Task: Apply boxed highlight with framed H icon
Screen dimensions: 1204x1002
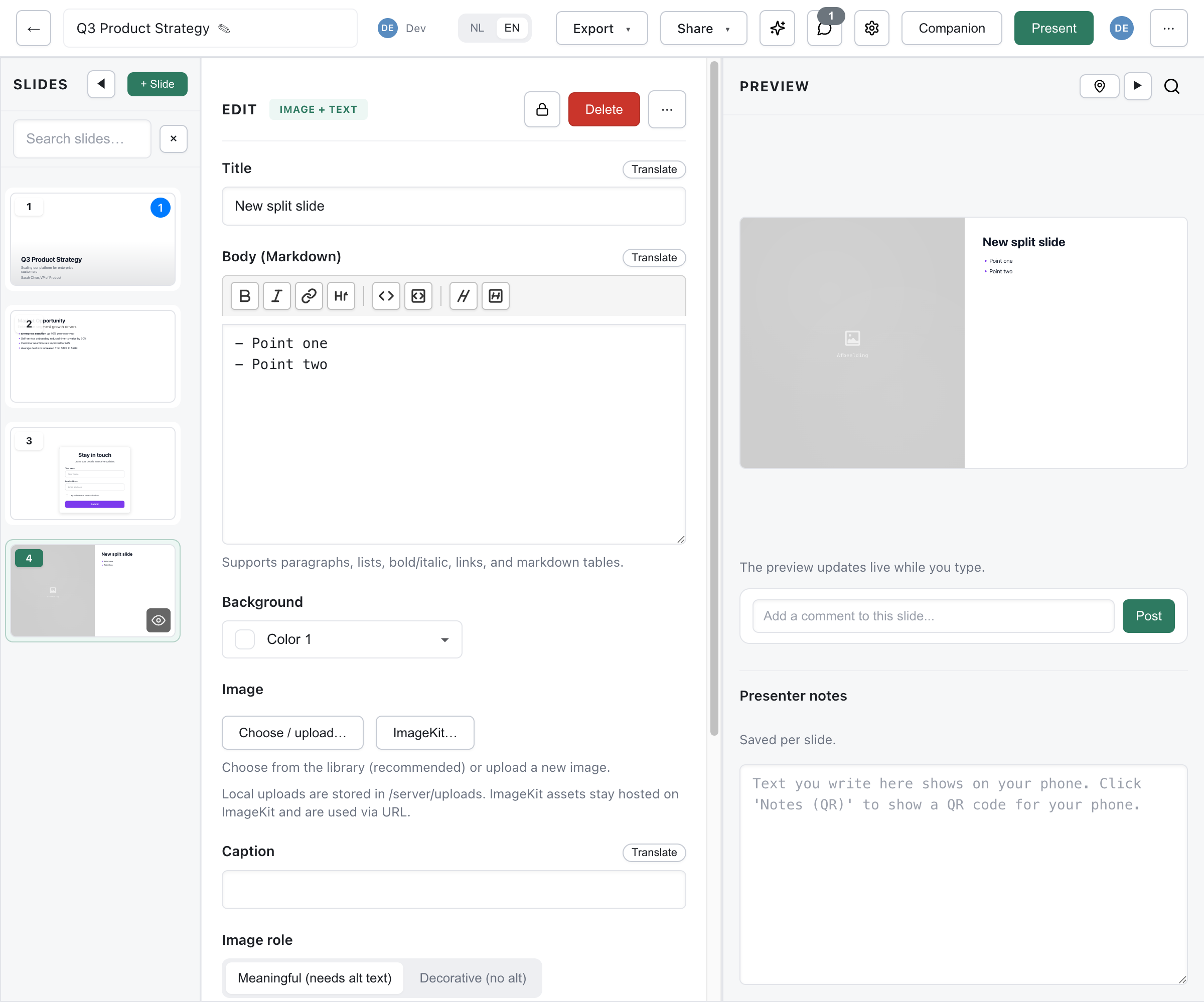Action: pos(495,296)
